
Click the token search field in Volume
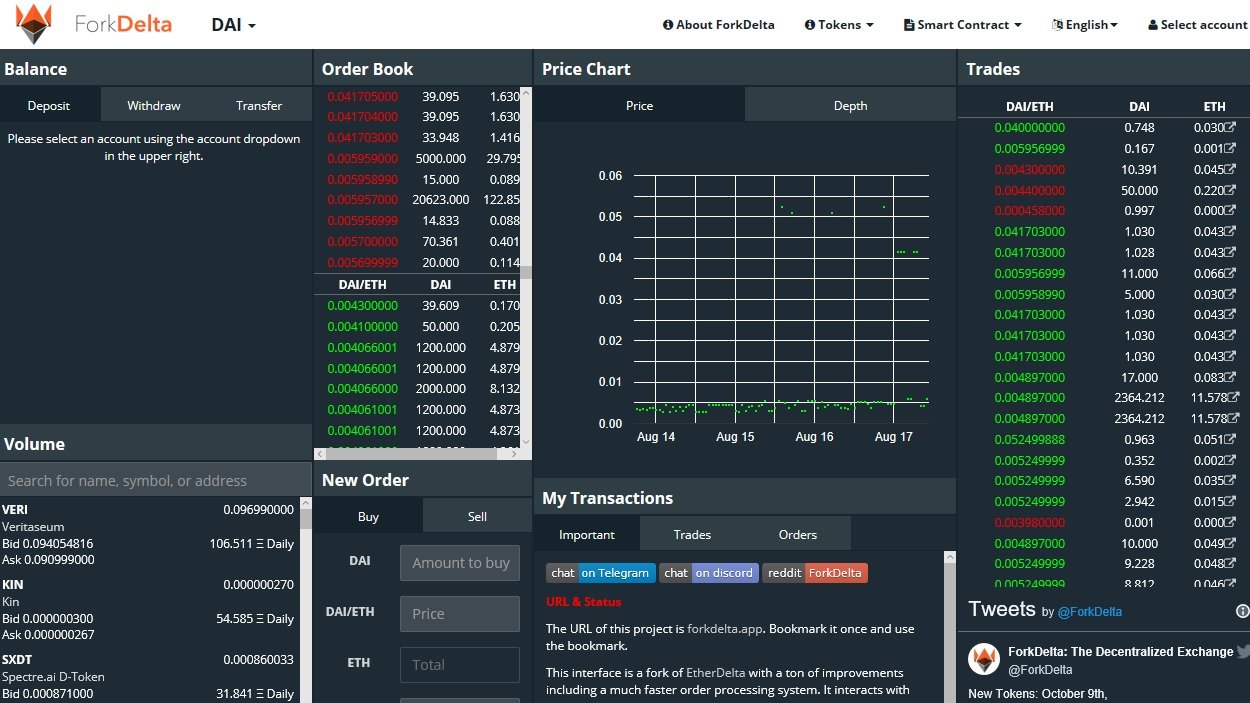[x=156, y=481]
